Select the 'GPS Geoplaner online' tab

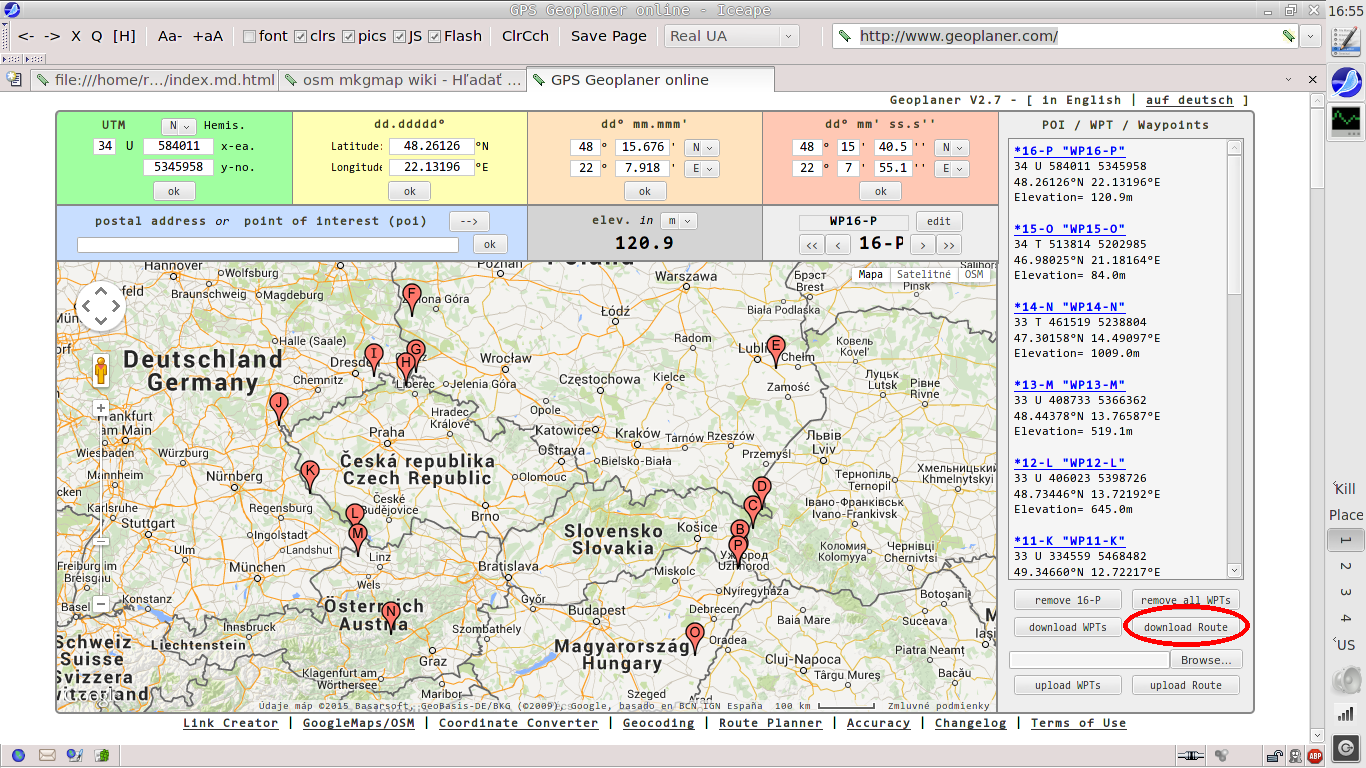tap(650, 80)
